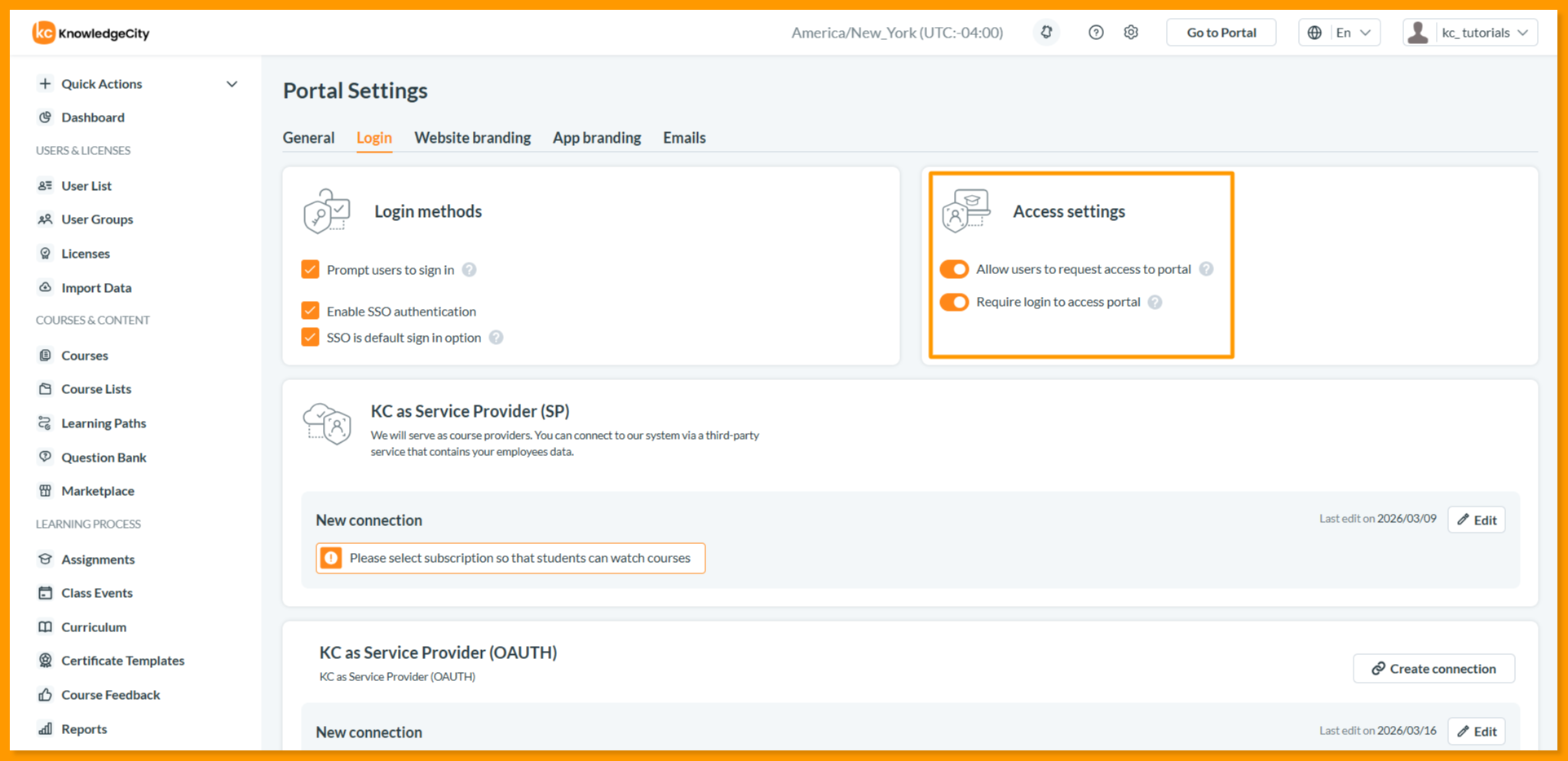The width and height of the screenshot is (1568, 761).
Task: Uncheck Enable SSO authentication
Action: (310, 311)
